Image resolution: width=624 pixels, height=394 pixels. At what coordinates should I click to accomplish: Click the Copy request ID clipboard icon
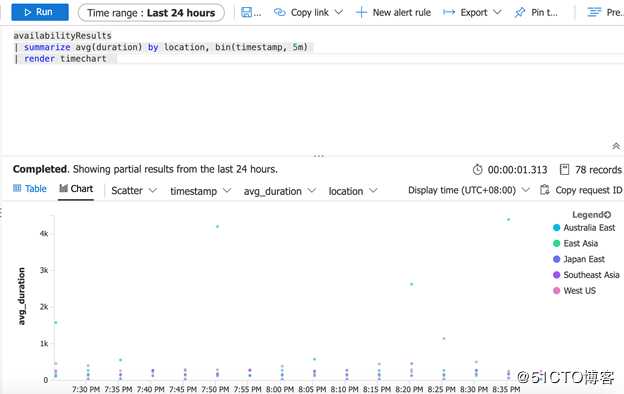[544, 190]
